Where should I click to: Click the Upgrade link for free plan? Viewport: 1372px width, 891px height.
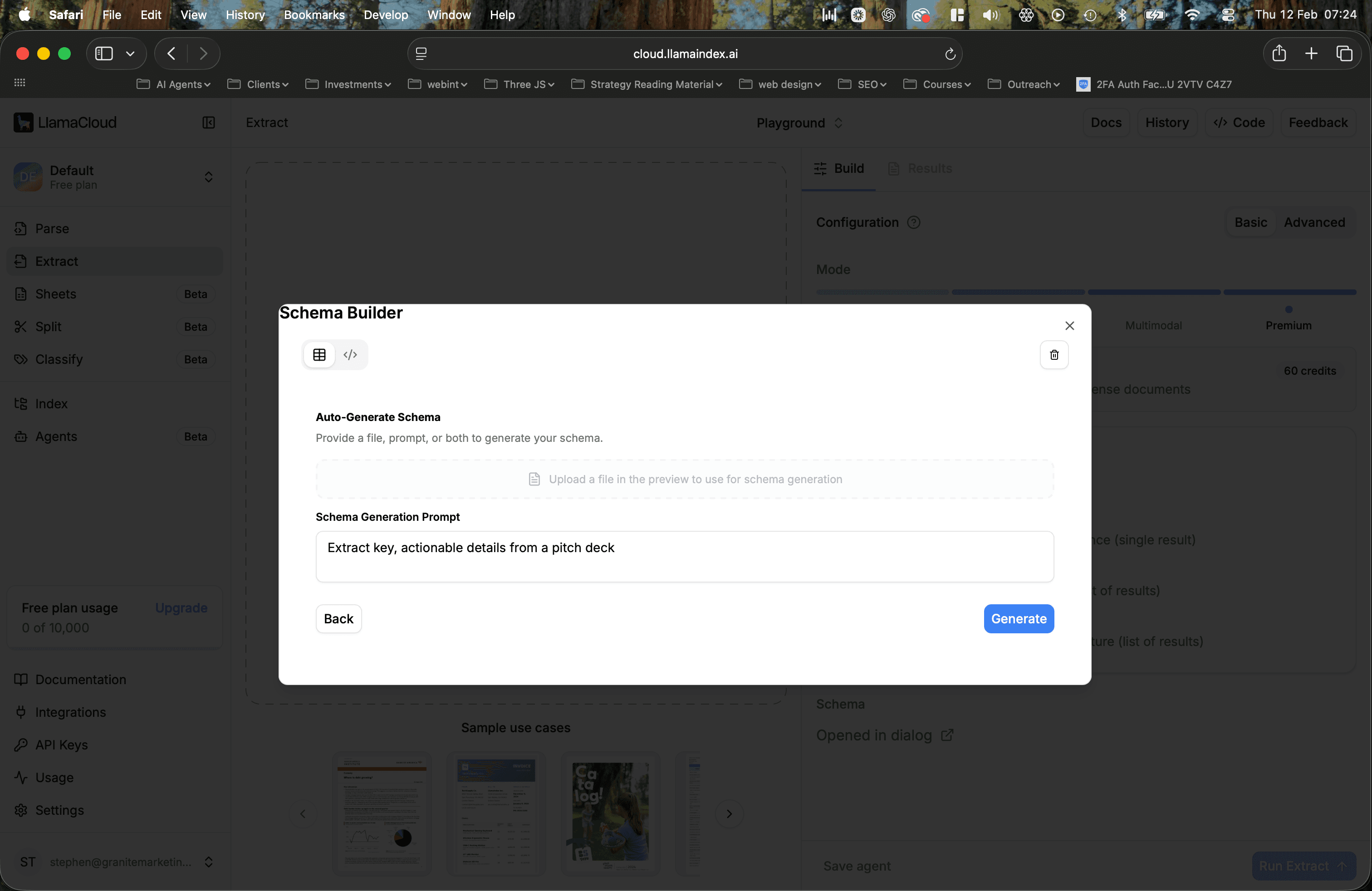click(x=181, y=607)
